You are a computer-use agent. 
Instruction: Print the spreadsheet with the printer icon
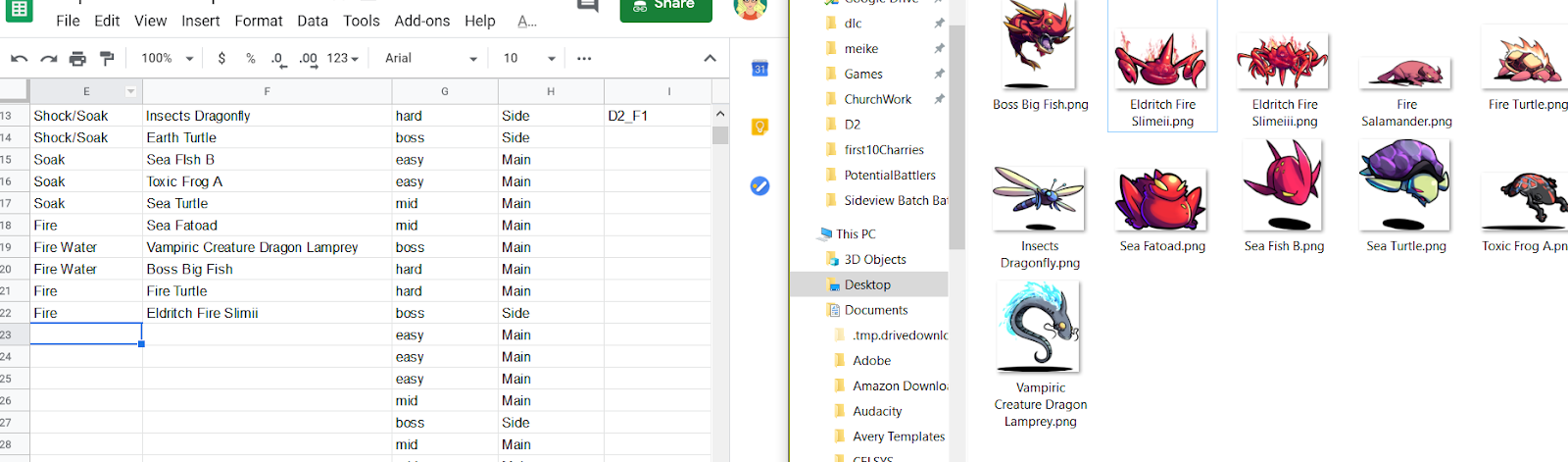pyautogui.click(x=77, y=59)
